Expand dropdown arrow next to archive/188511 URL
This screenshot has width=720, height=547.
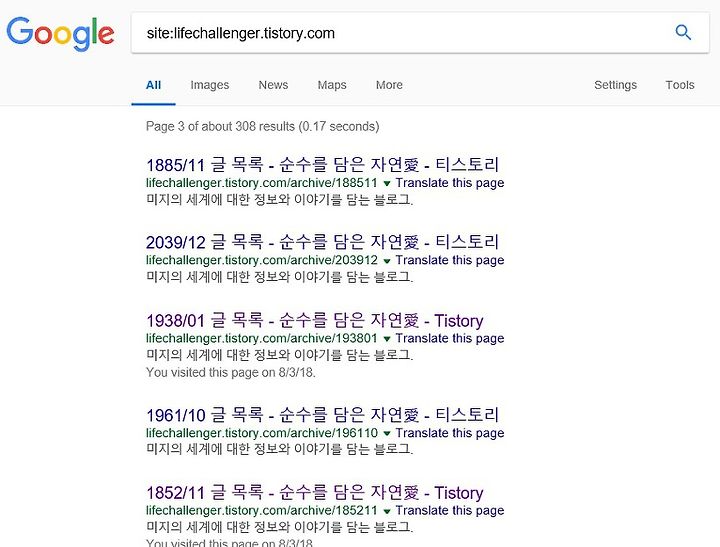387,183
